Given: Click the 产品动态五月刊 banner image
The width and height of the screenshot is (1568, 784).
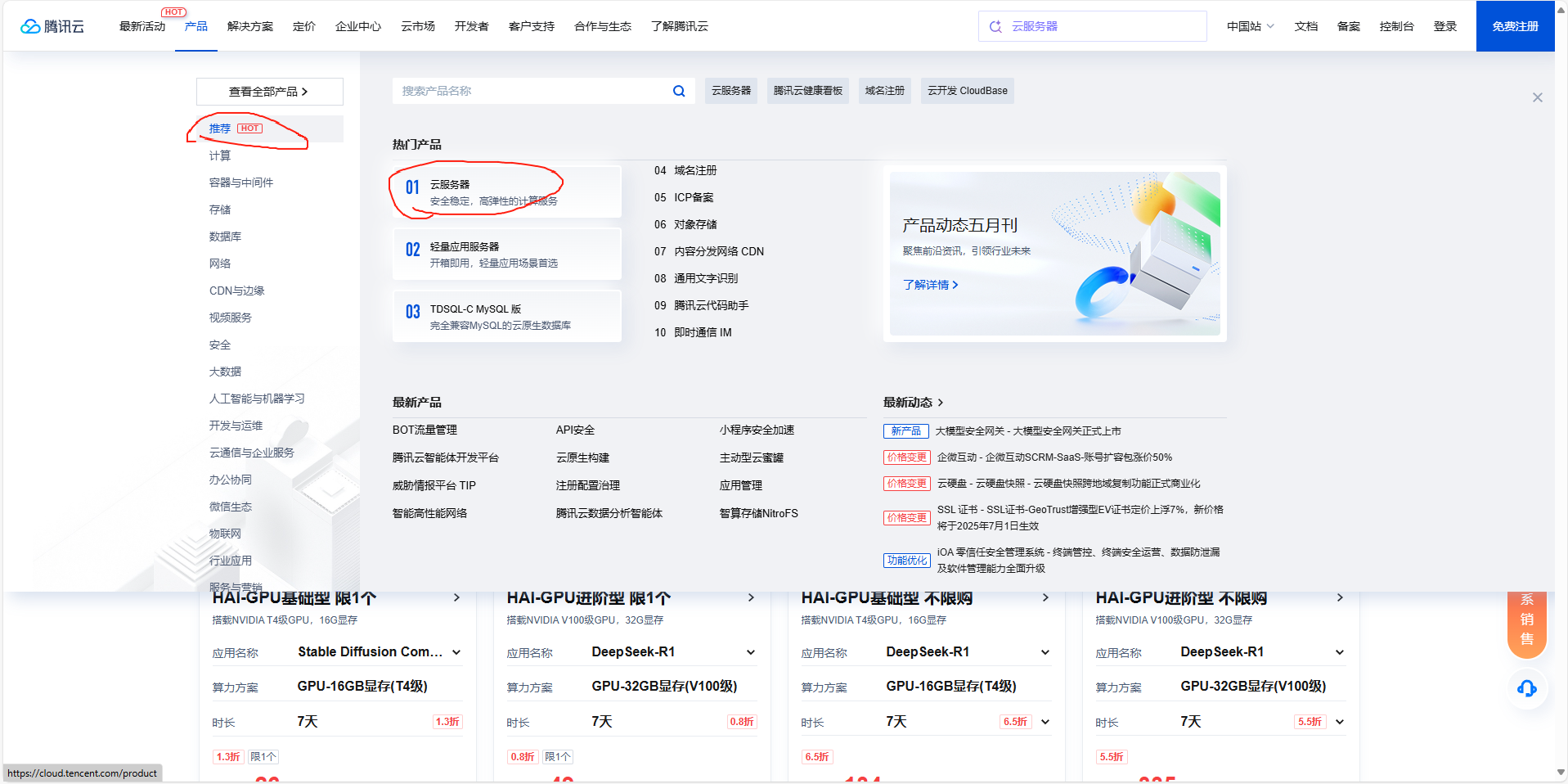Looking at the screenshot, I should pyautogui.click(x=1055, y=254).
